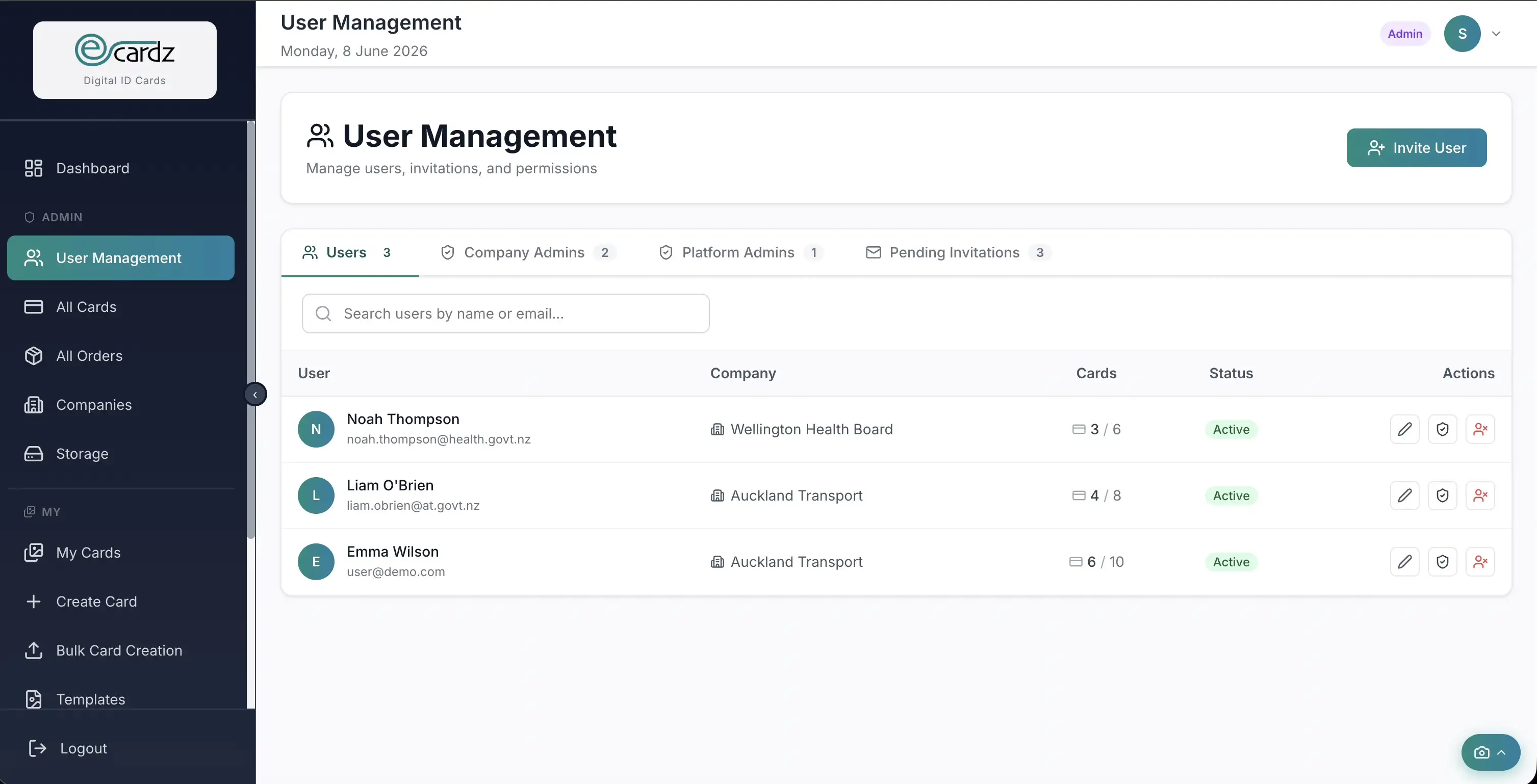Screen dimensions: 1537x784
Task: Open User Management in the sidebar
Action: pos(120,258)
